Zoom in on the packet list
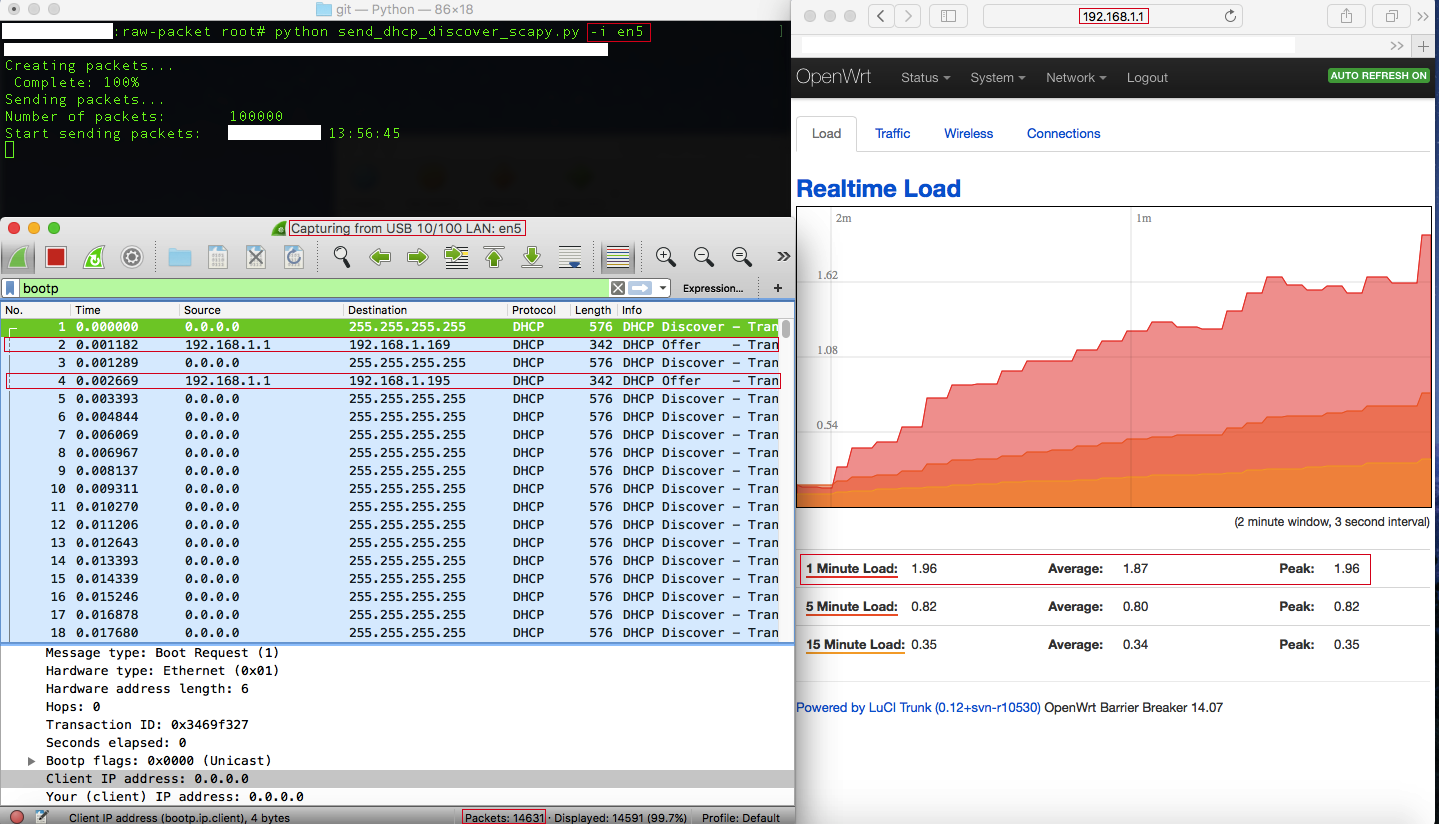The height and width of the screenshot is (824, 1439). tap(664, 257)
